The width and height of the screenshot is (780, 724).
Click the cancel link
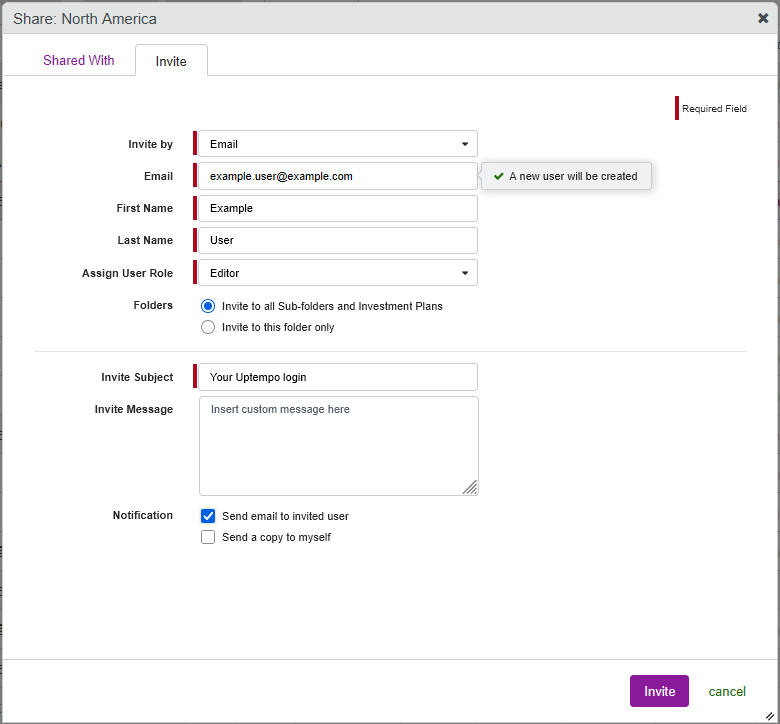tap(727, 691)
